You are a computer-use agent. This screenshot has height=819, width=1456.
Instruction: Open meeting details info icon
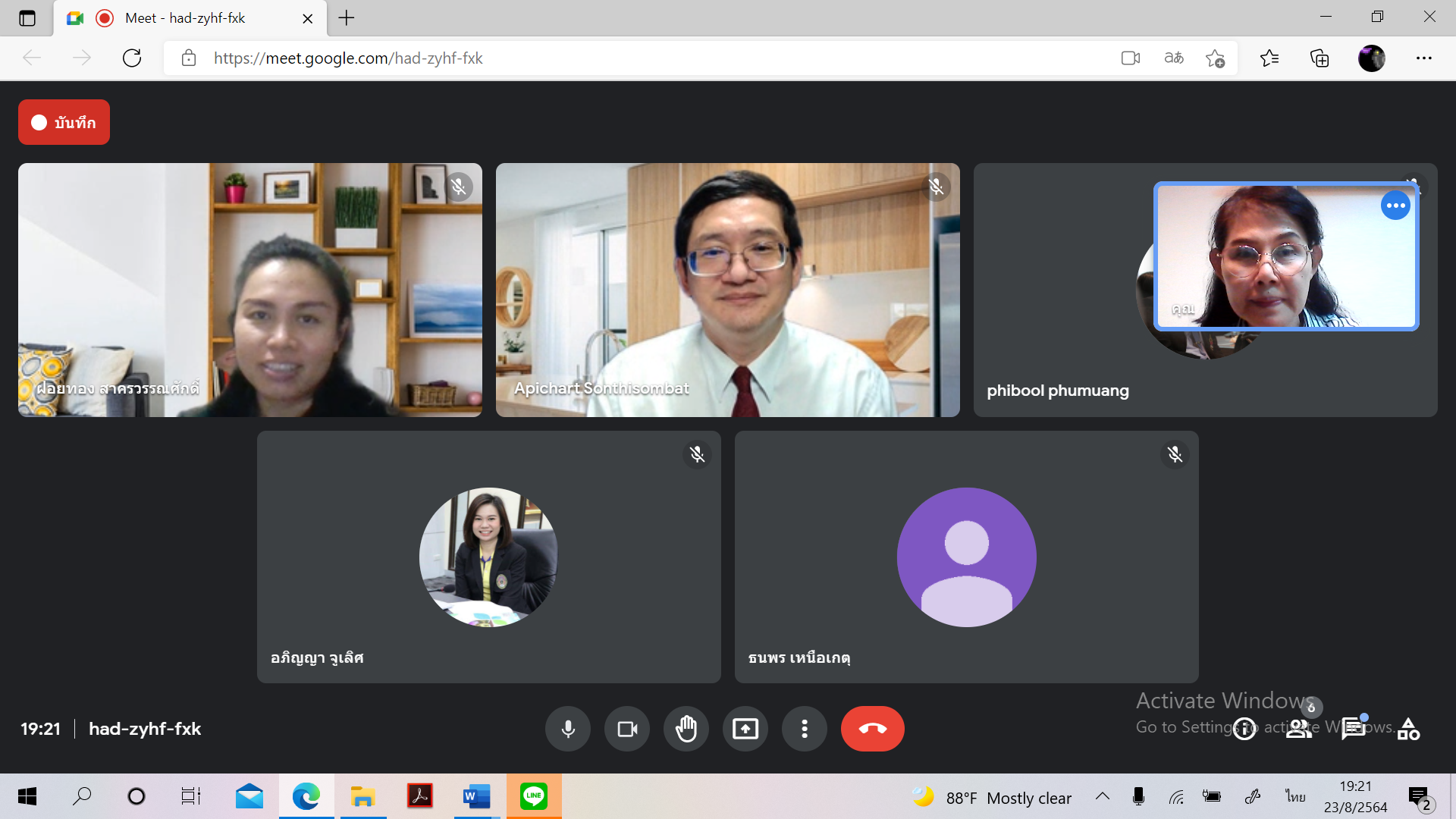[1244, 729]
